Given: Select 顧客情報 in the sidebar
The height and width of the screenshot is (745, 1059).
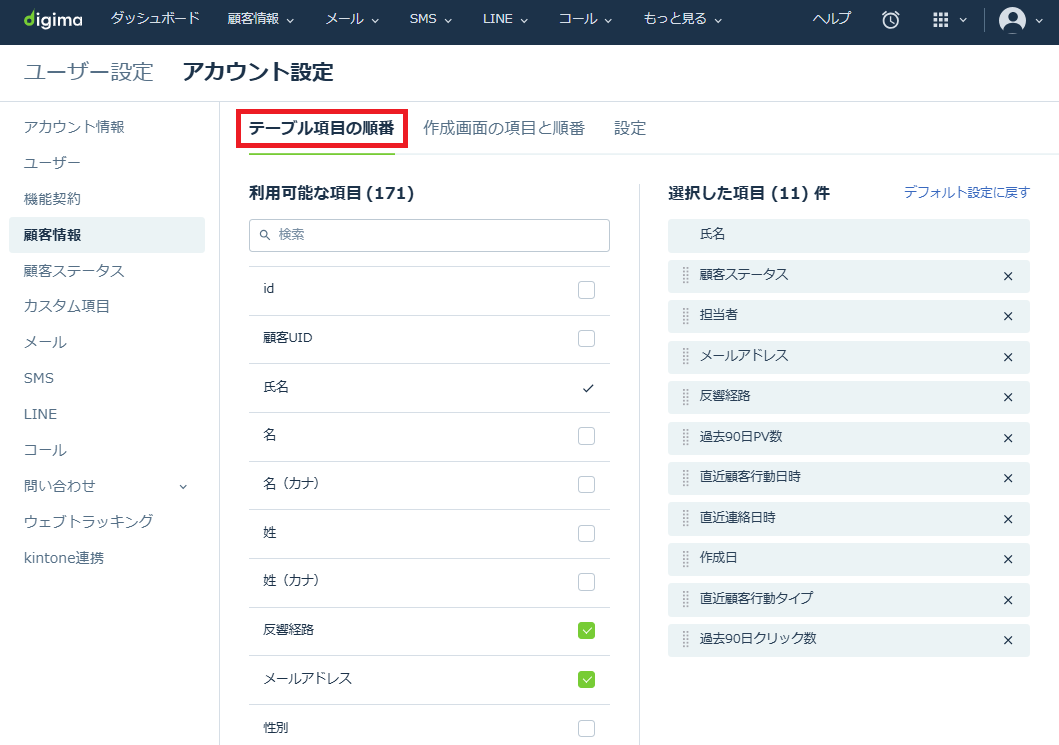Looking at the screenshot, I should click(x=107, y=235).
